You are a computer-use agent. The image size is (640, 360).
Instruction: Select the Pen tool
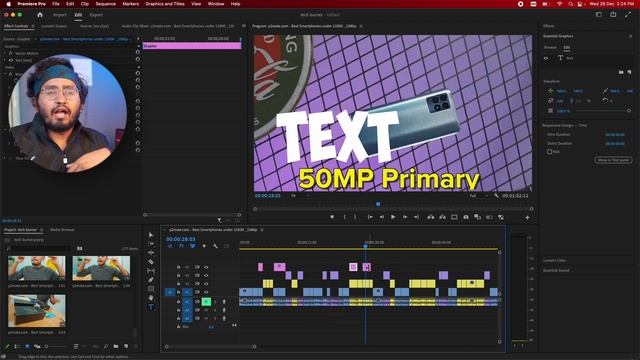[x=151, y=280]
